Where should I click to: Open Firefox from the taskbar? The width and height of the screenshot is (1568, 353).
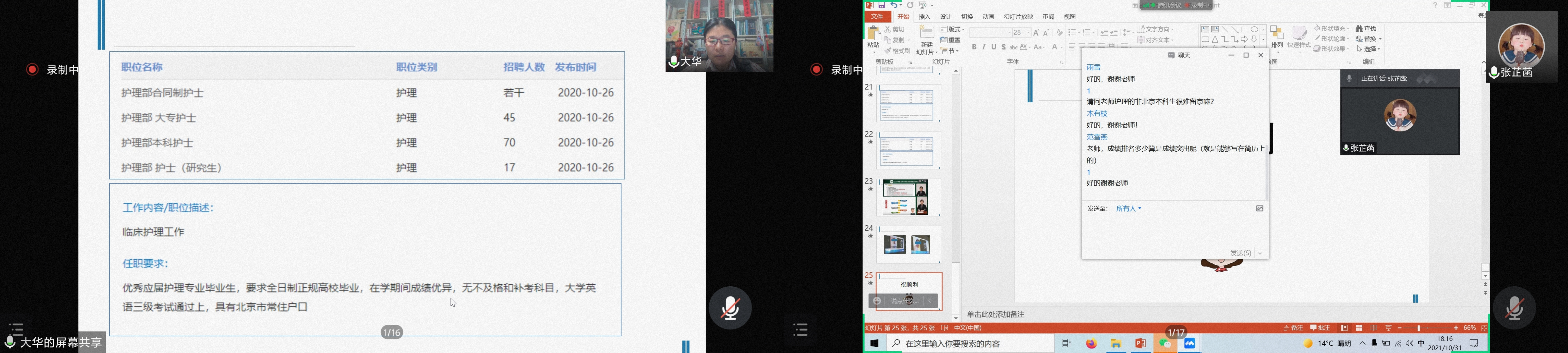[1091, 344]
